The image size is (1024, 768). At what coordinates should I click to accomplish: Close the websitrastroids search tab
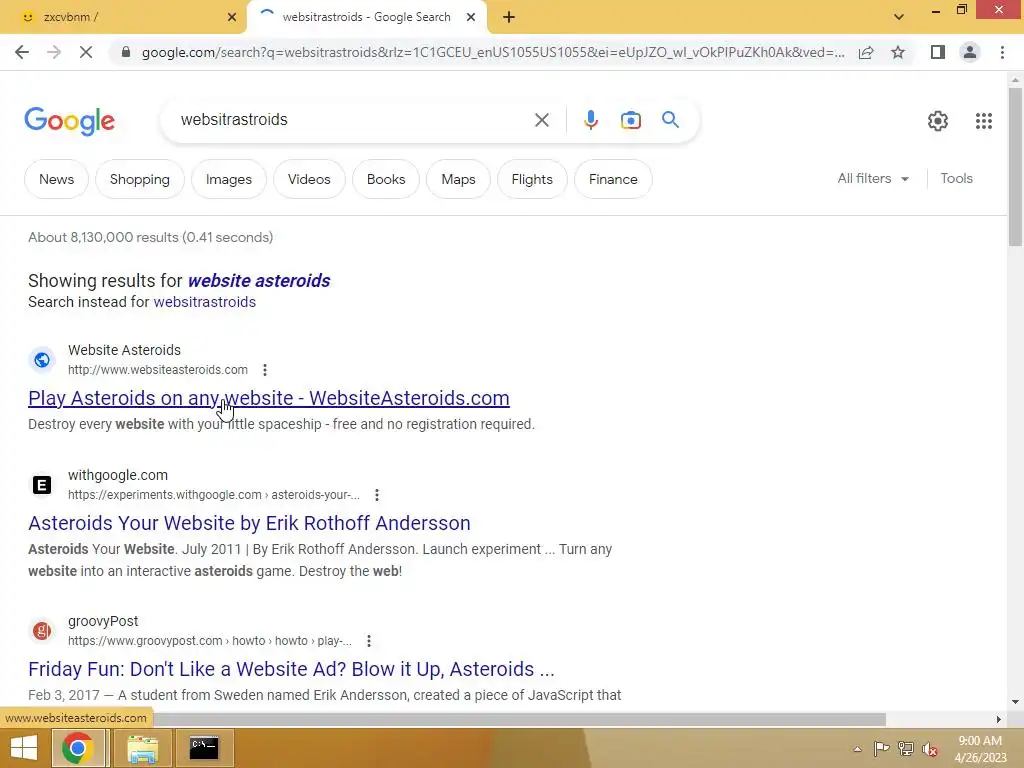click(470, 18)
